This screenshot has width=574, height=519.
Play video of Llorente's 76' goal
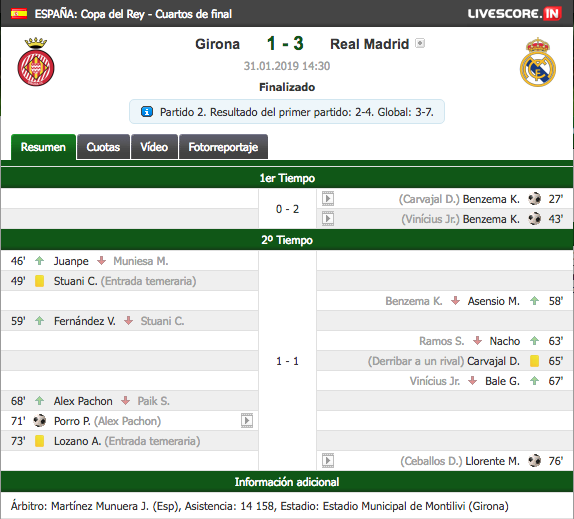[328, 461]
